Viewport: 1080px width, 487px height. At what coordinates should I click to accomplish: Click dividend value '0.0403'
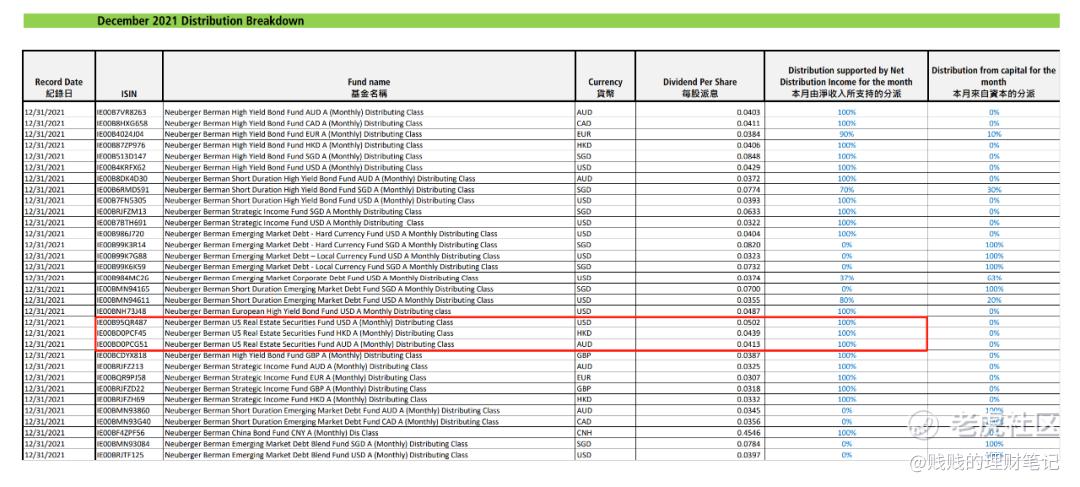click(x=748, y=112)
